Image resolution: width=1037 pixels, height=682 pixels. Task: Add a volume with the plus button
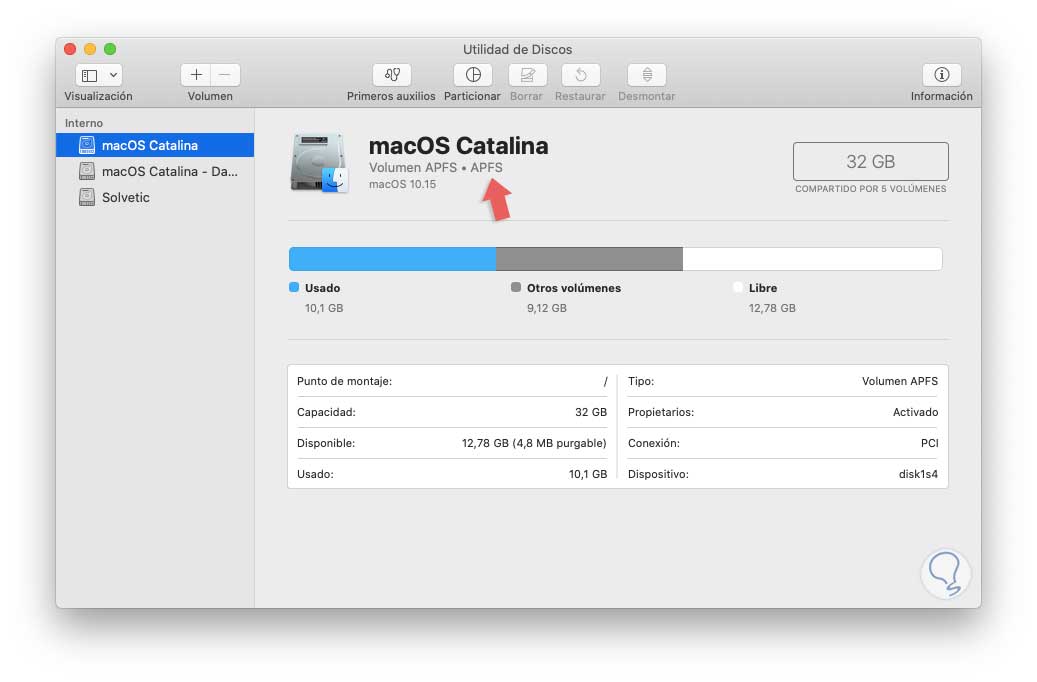(196, 75)
